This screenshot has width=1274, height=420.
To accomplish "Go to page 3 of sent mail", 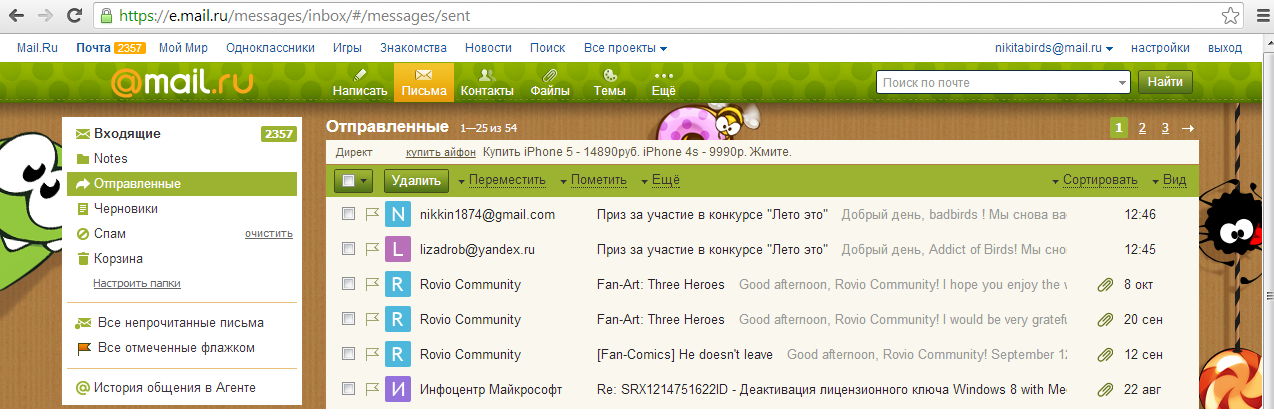I will (1165, 128).
